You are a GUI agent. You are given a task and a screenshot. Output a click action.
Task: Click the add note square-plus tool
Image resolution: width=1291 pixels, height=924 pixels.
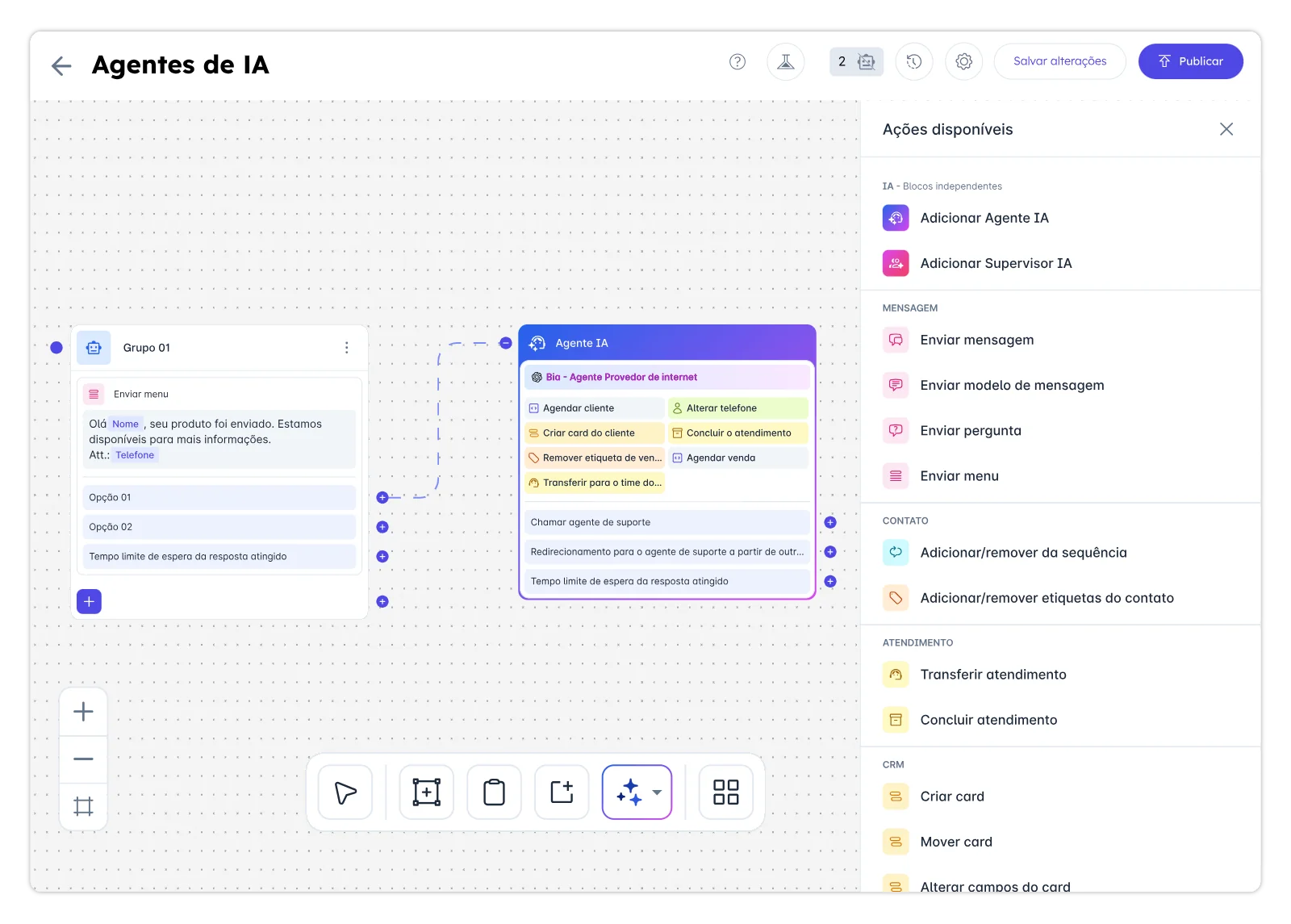tap(562, 792)
